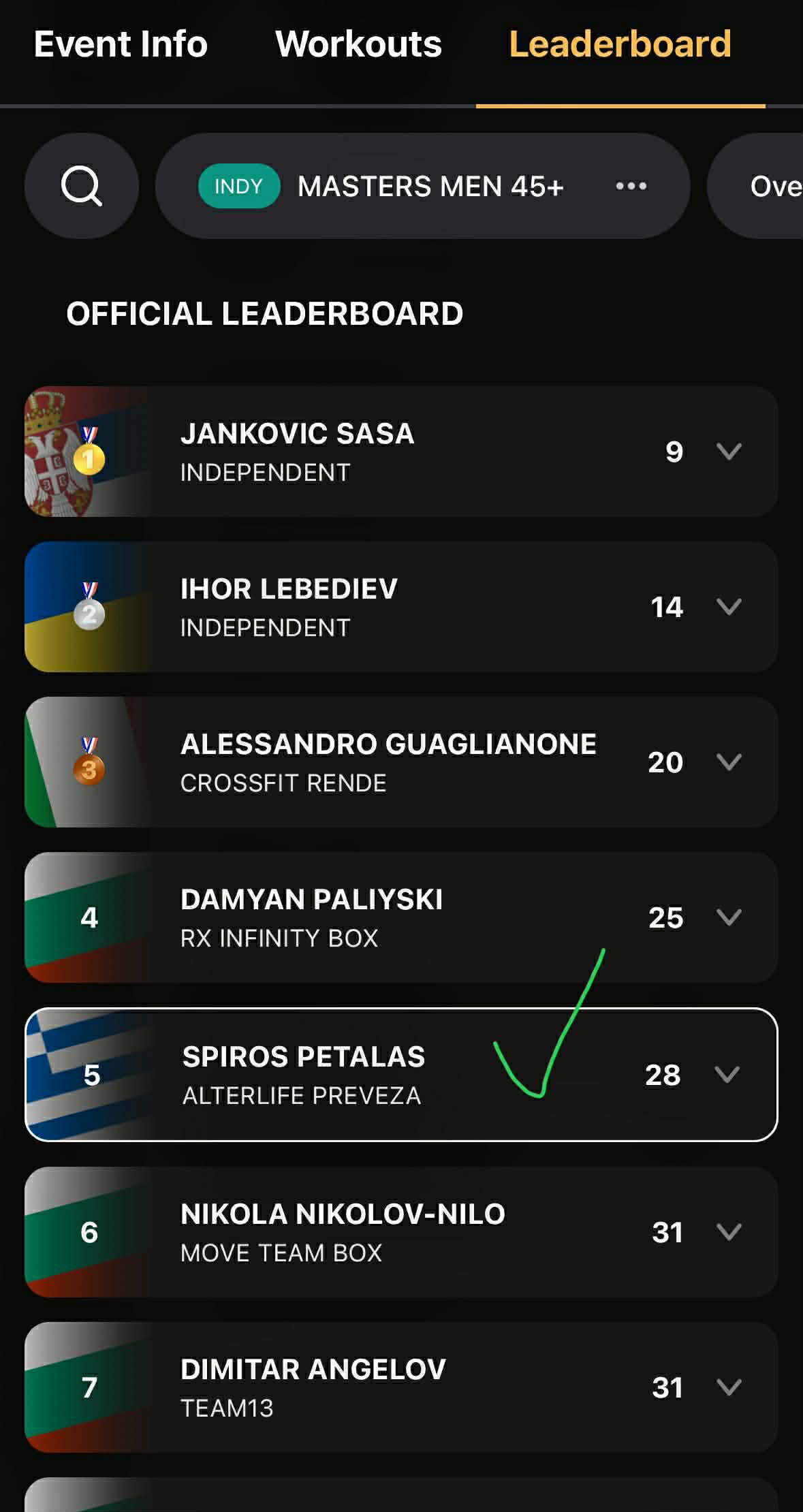Tap the partially visible Overall filter pill
The height and width of the screenshot is (1512, 803).
[755, 186]
